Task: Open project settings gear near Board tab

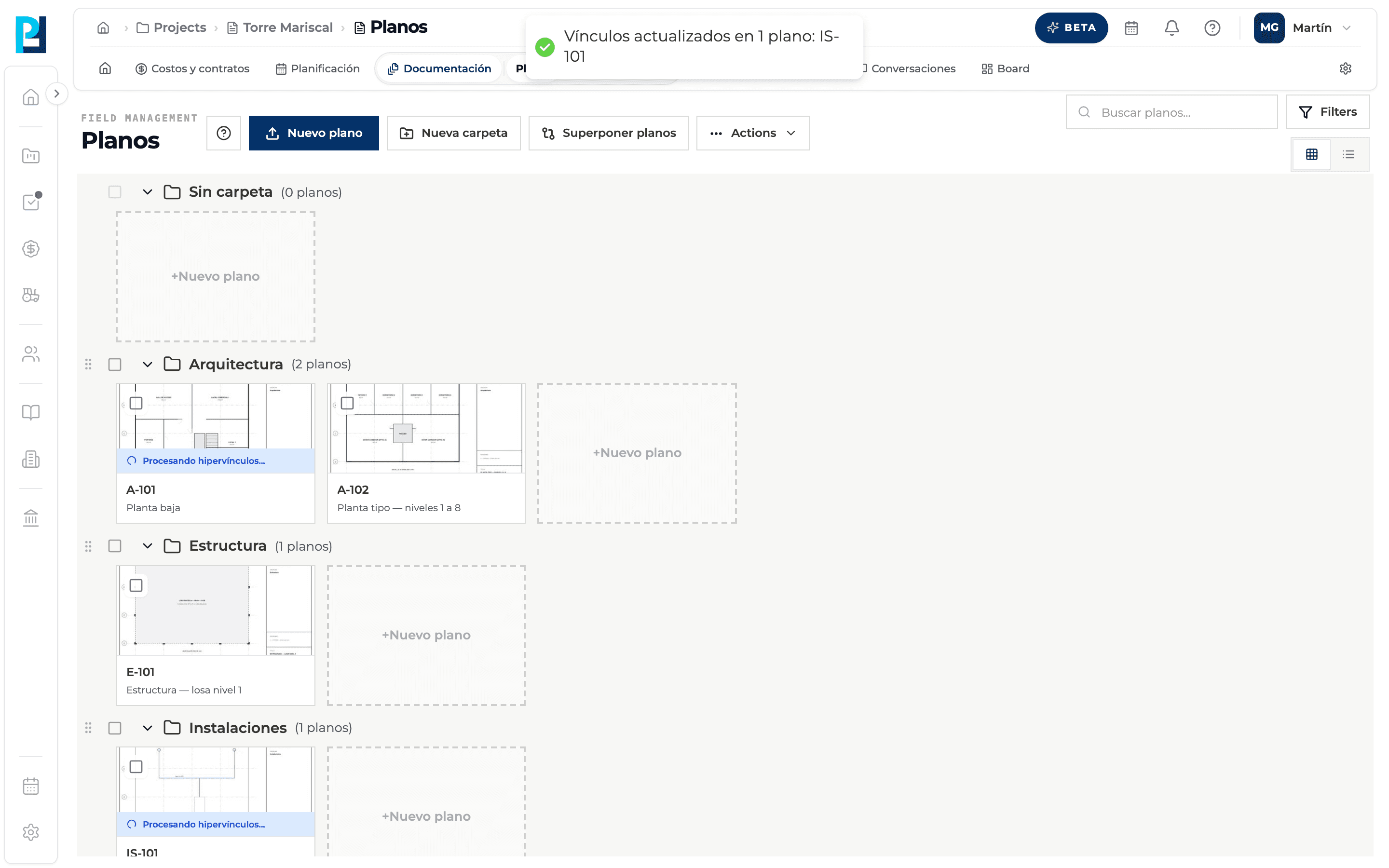Action: tap(1345, 68)
